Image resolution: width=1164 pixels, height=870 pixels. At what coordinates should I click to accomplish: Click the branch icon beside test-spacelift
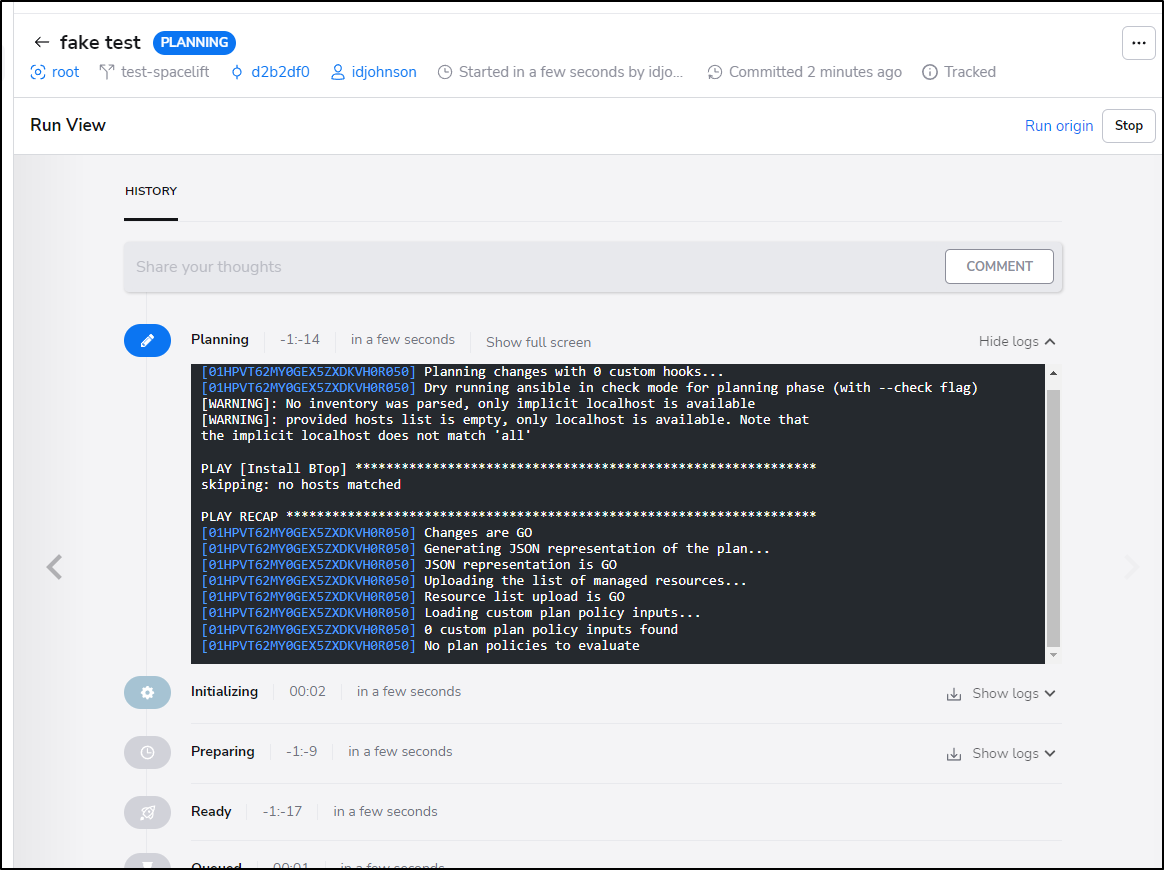(107, 72)
